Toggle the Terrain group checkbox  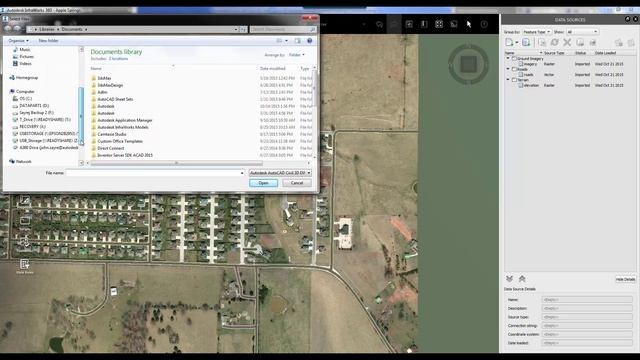tap(514, 80)
